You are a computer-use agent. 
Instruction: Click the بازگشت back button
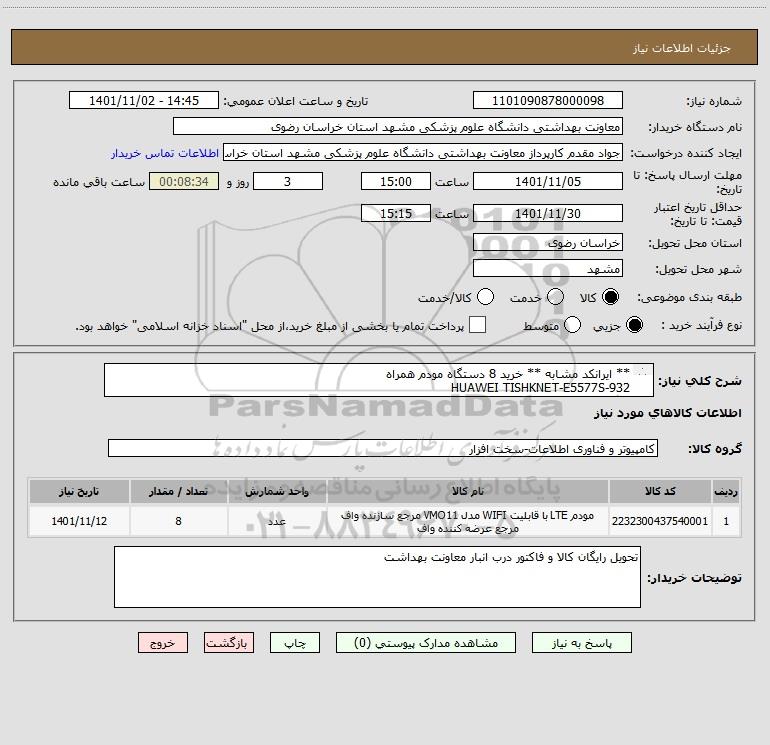[229, 643]
